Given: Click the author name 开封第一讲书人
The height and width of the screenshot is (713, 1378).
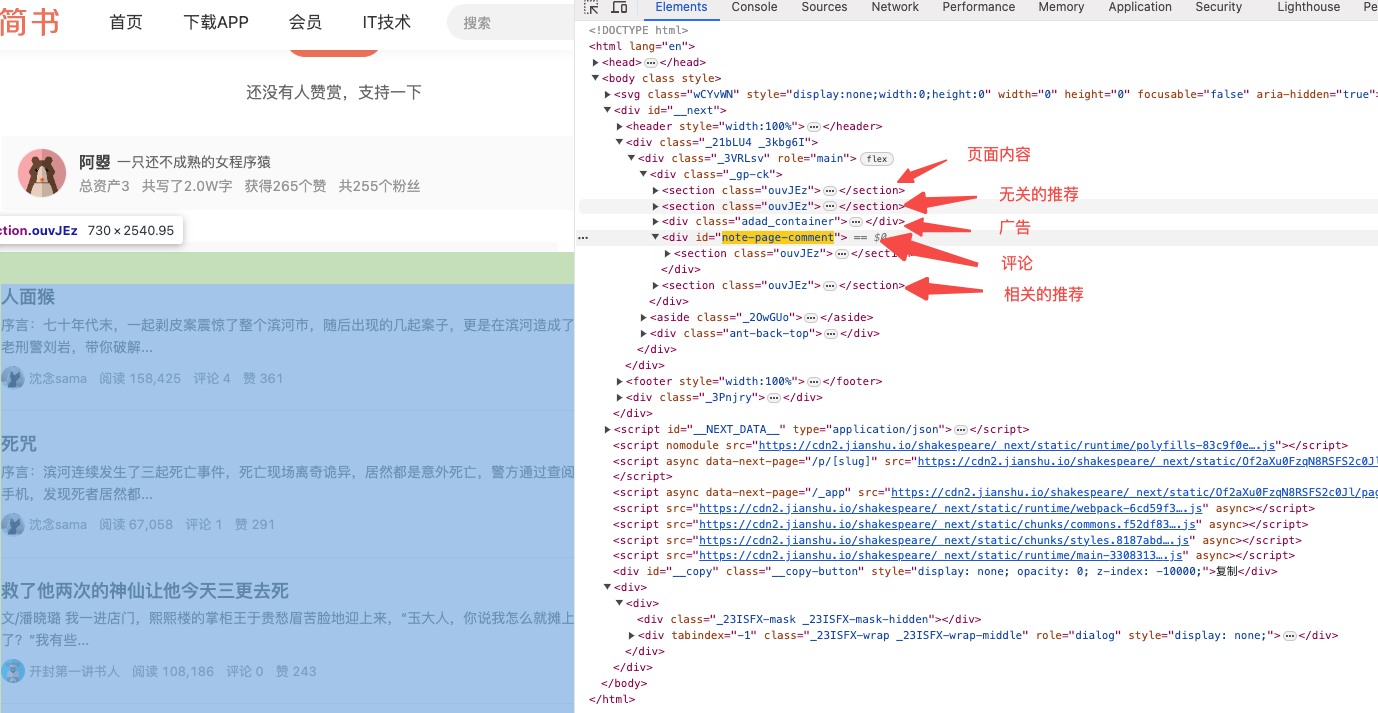Looking at the screenshot, I should pos(74,671).
